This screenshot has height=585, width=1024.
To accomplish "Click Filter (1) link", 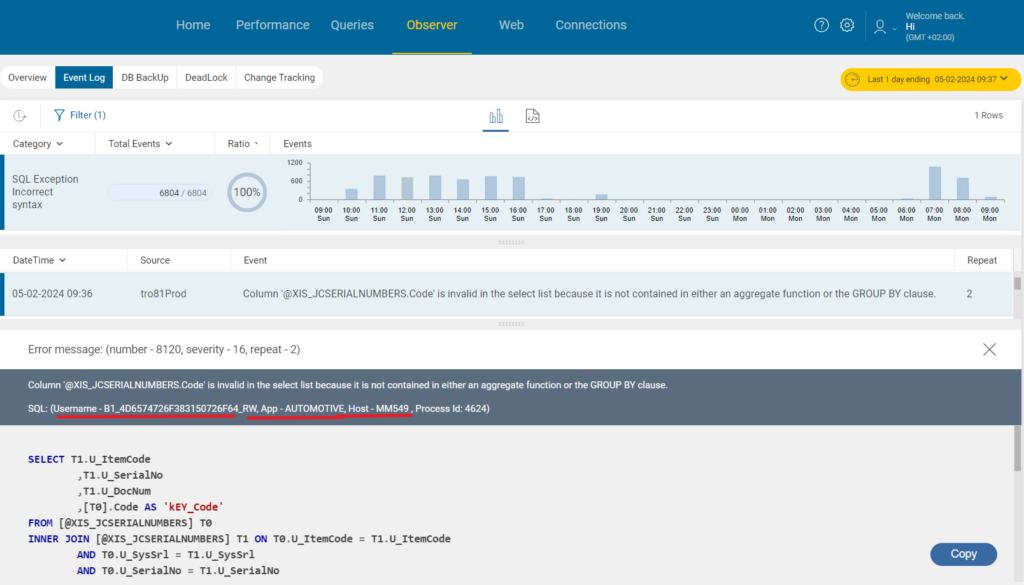I will pyautogui.click(x=88, y=115).
